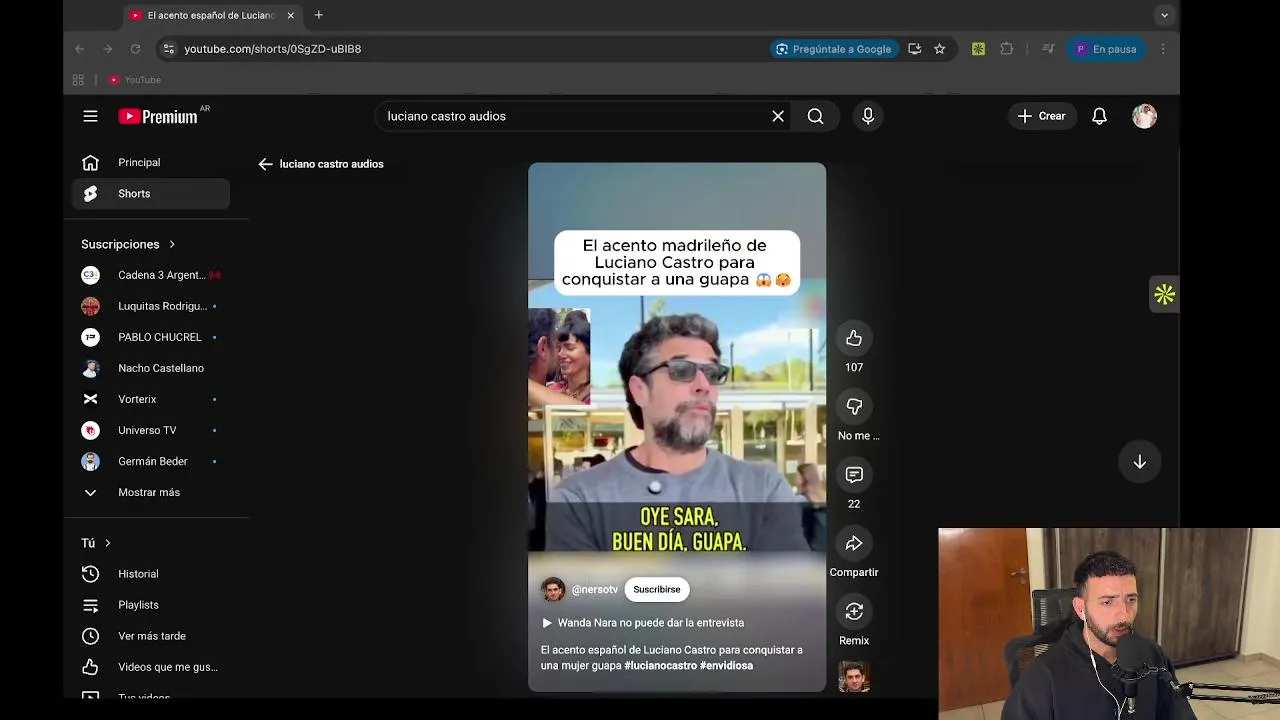The image size is (1280, 720).
Task: Open the YouTube hamburger guide menu
Action: [x=90, y=116]
